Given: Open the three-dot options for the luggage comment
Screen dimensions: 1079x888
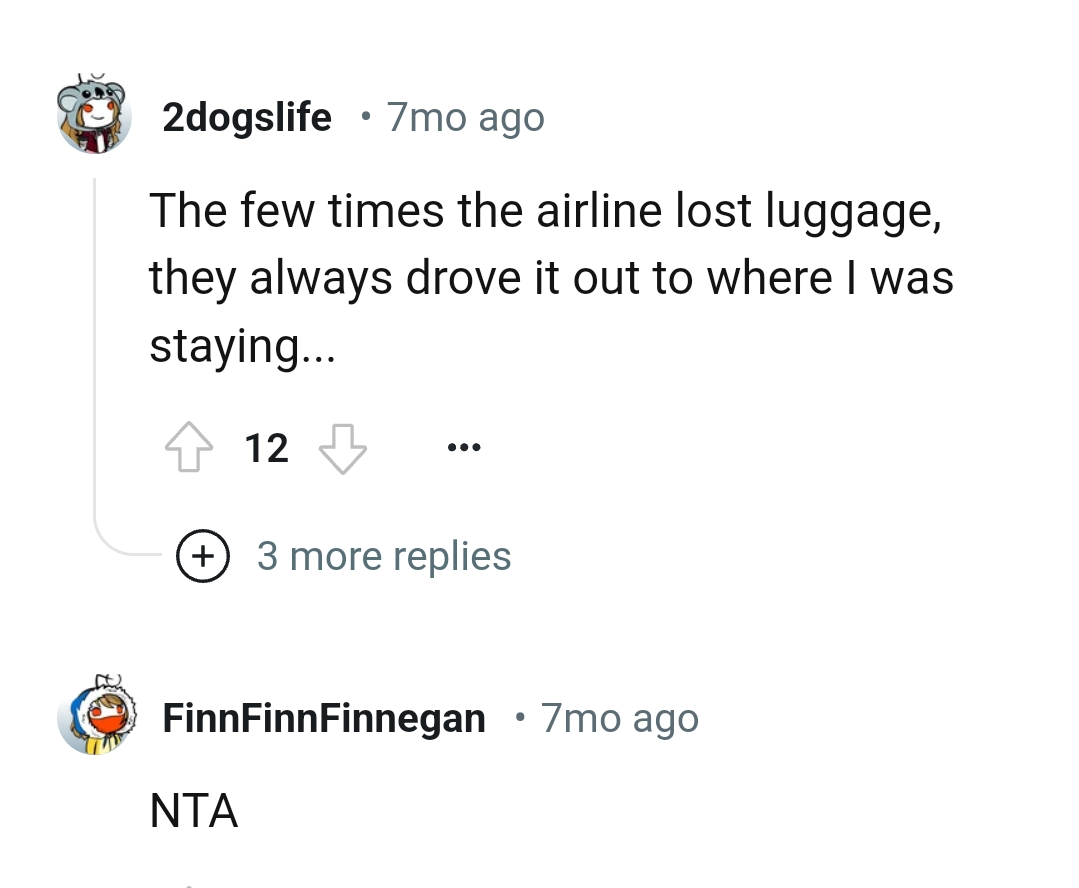Looking at the screenshot, I should click(464, 447).
